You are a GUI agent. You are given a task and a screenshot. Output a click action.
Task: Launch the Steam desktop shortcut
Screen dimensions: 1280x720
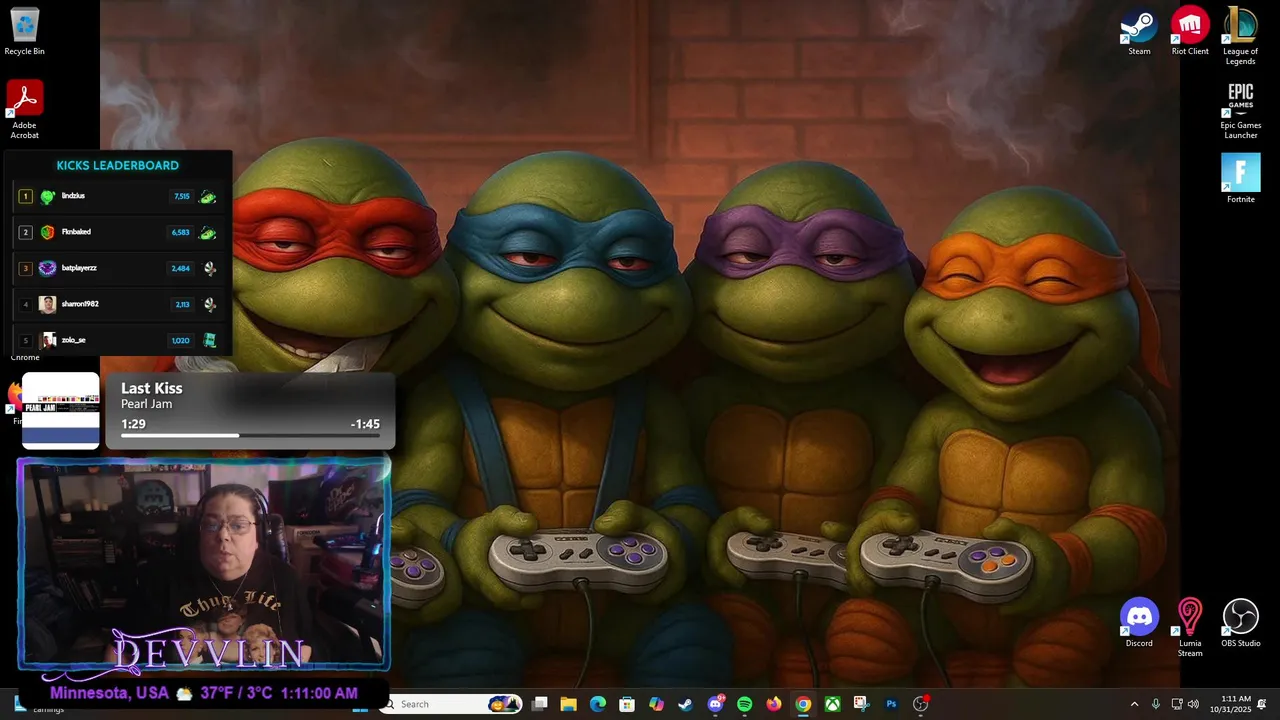point(1139,31)
